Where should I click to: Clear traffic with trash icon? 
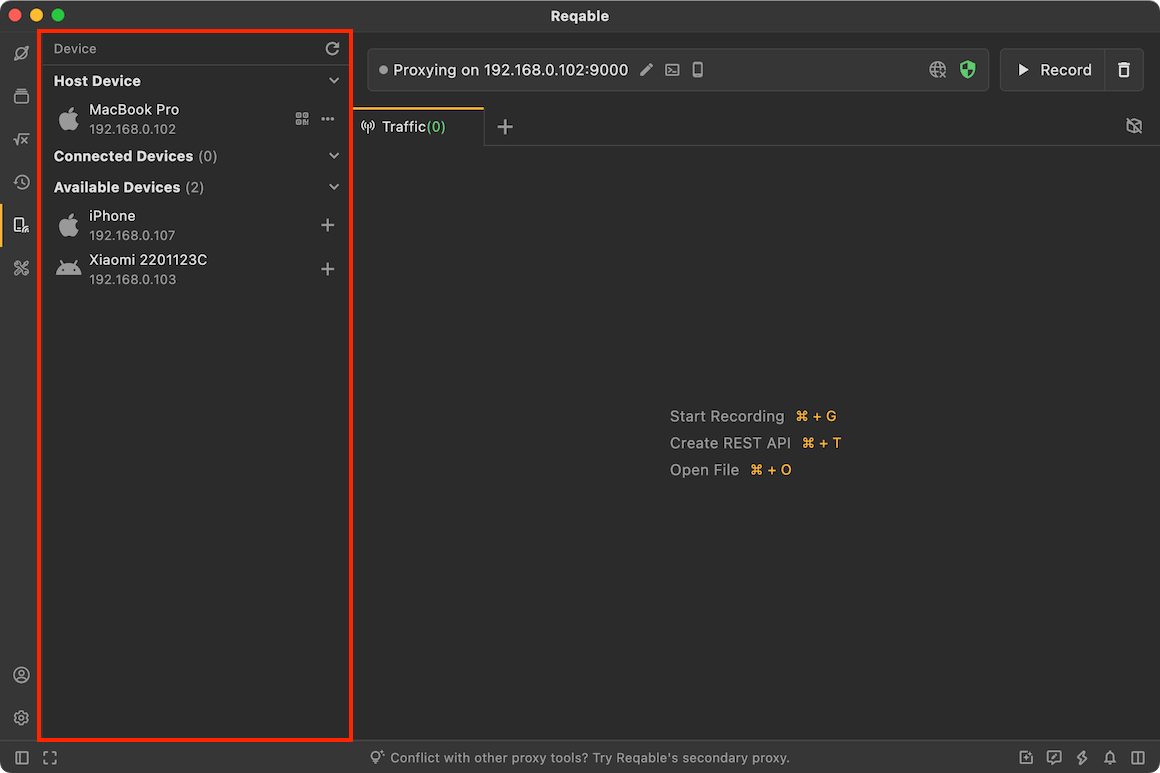click(x=1124, y=70)
